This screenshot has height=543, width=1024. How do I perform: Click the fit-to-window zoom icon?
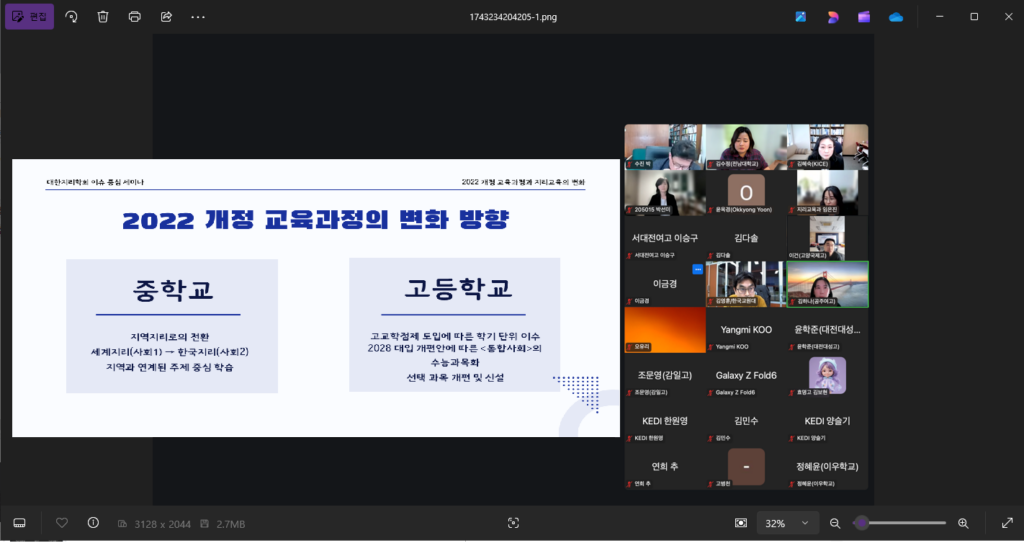[x=741, y=523]
